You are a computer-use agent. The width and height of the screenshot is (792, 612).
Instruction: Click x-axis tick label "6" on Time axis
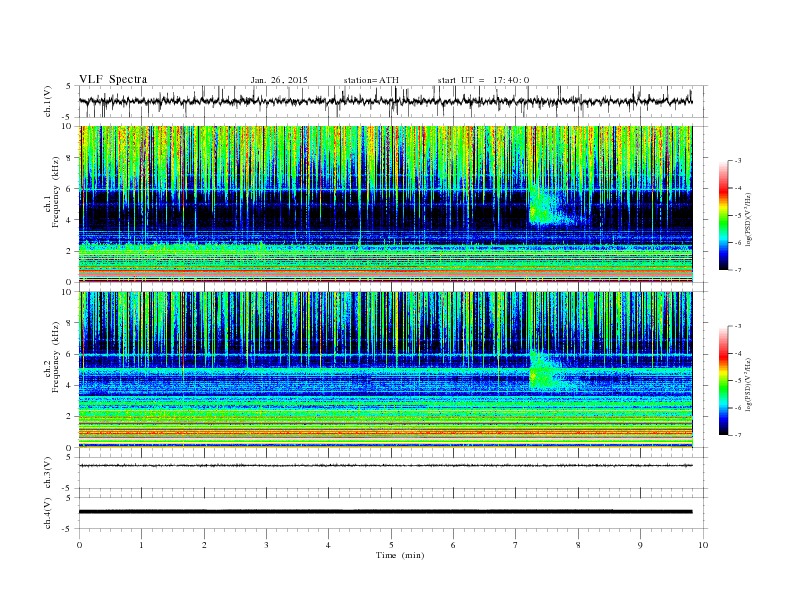(453, 545)
